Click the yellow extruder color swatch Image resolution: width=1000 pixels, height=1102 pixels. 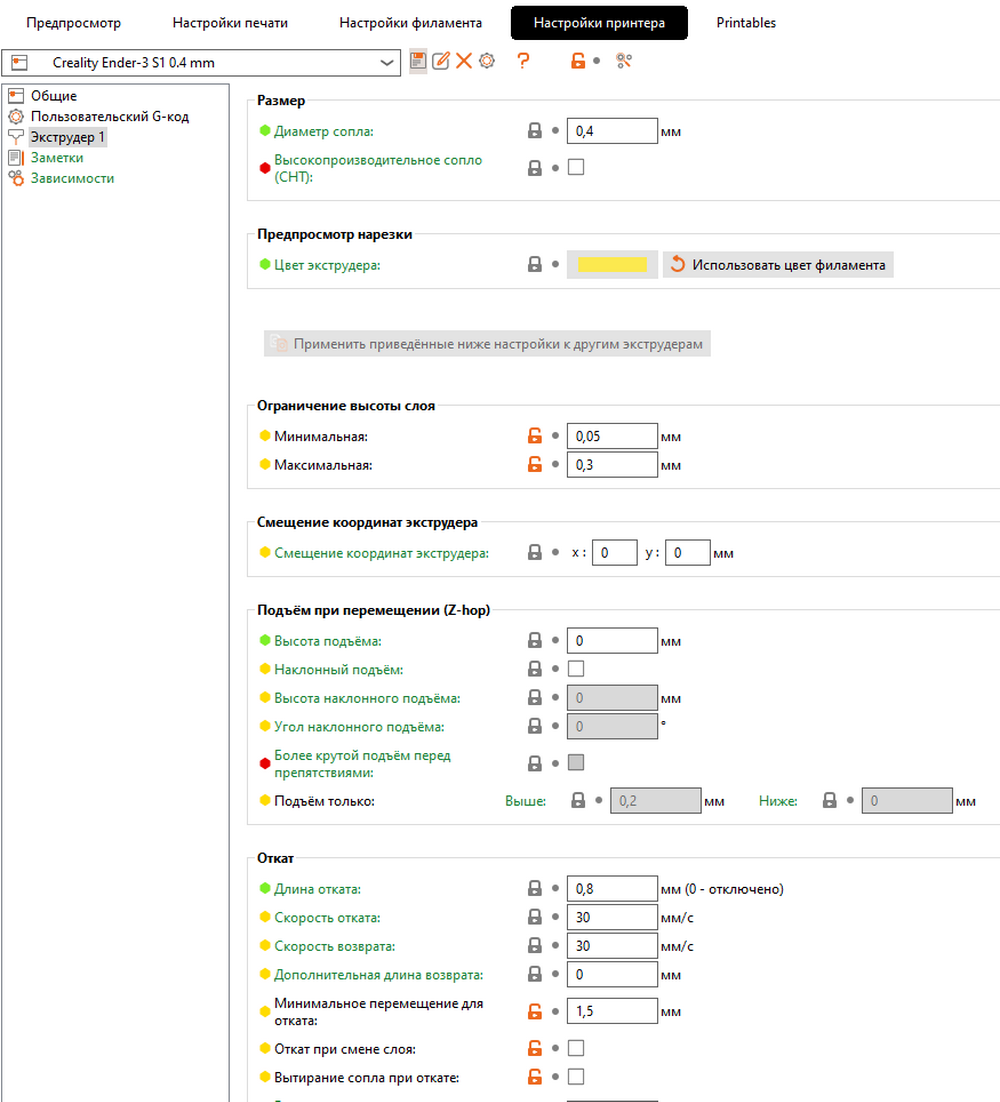(612, 265)
